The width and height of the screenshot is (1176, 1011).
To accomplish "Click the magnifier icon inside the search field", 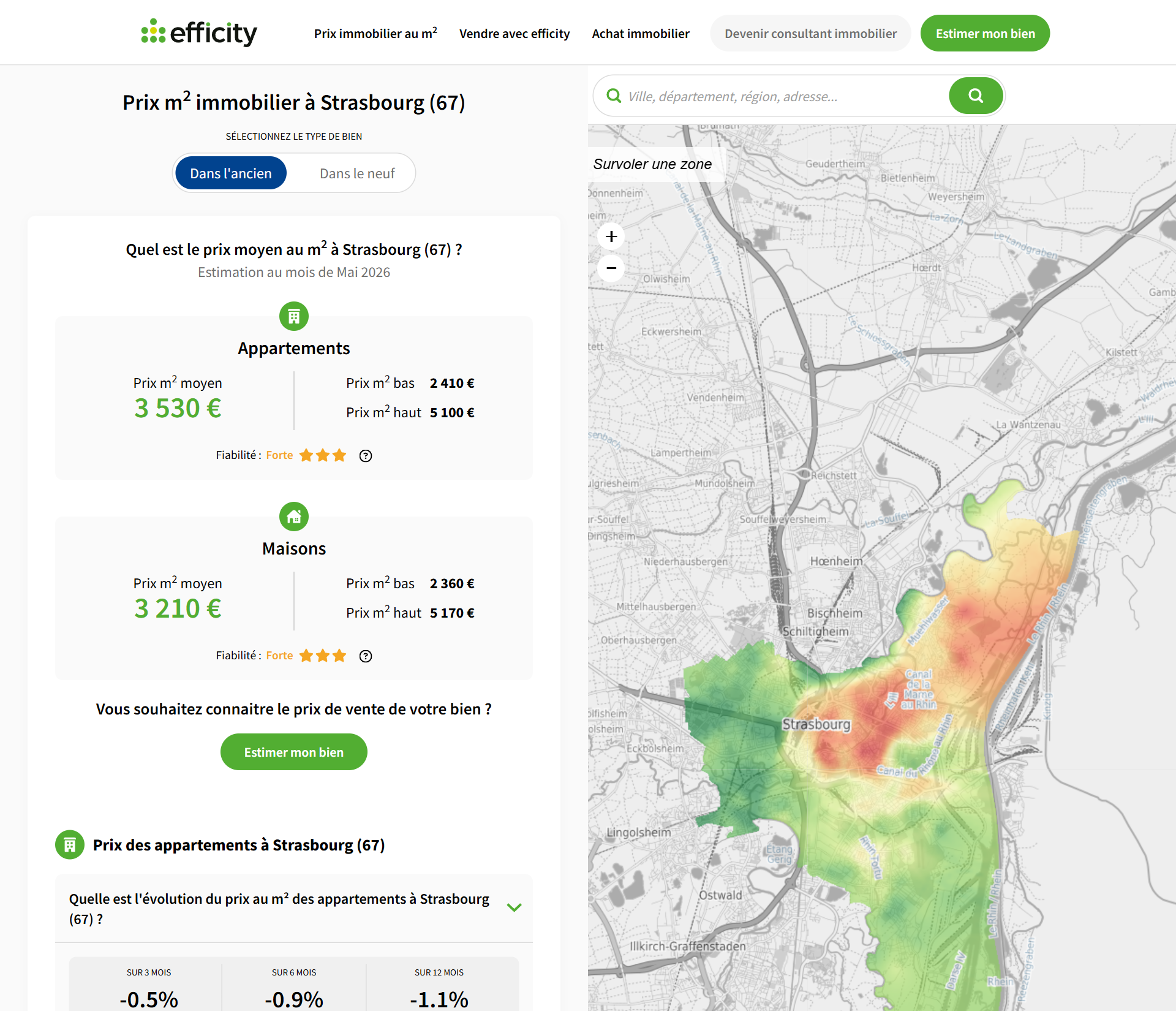I will pyautogui.click(x=614, y=96).
